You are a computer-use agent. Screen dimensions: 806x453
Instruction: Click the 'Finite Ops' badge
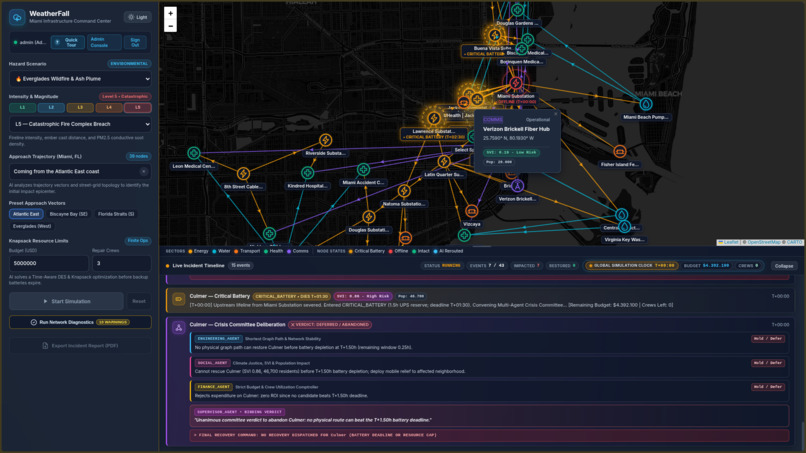pyautogui.click(x=138, y=241)
